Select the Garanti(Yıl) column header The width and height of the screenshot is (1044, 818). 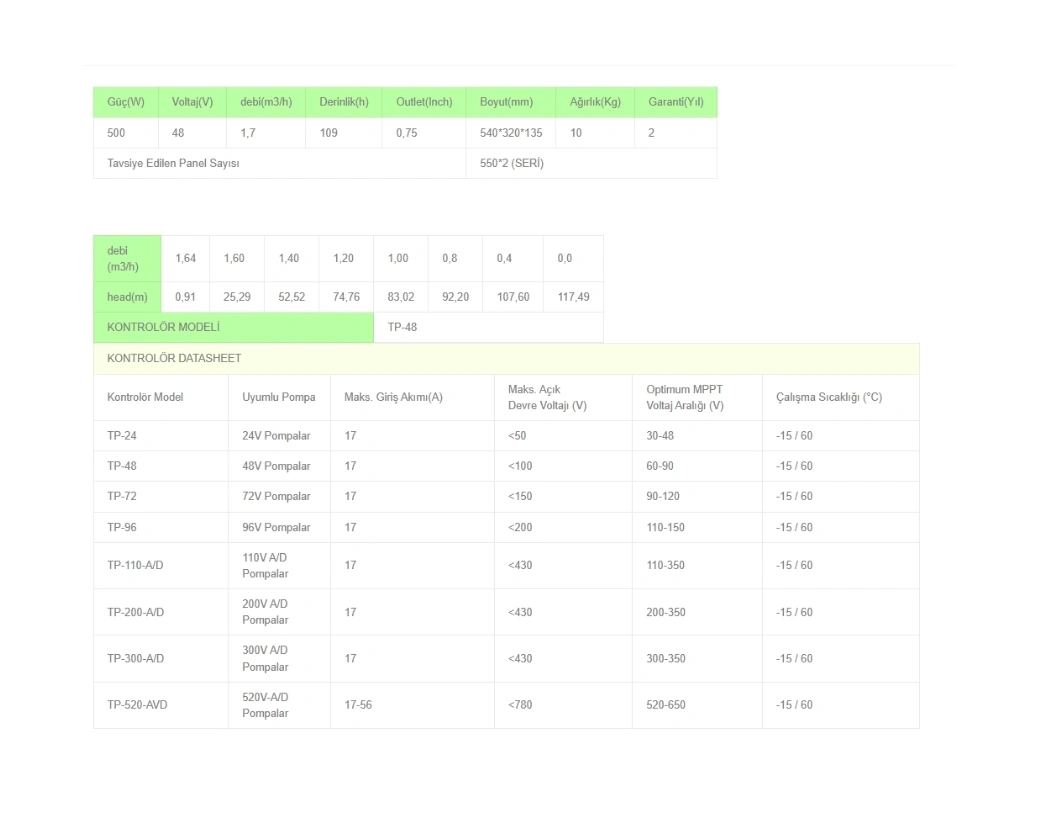(x=675, y=102)
